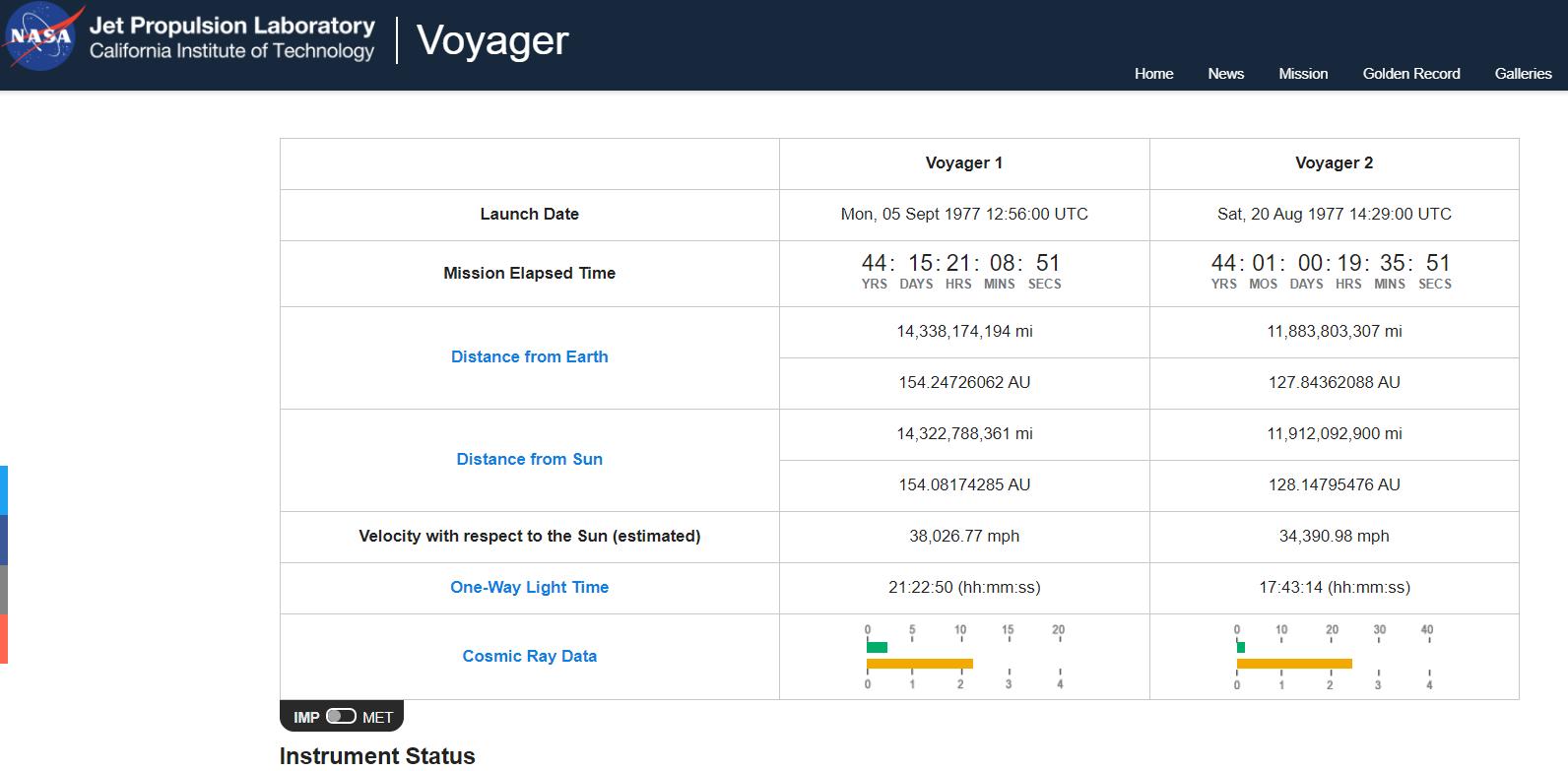Click Voyager 2 mission elapsed time counter
1568x771 pixels.
tap(1332, 272)
